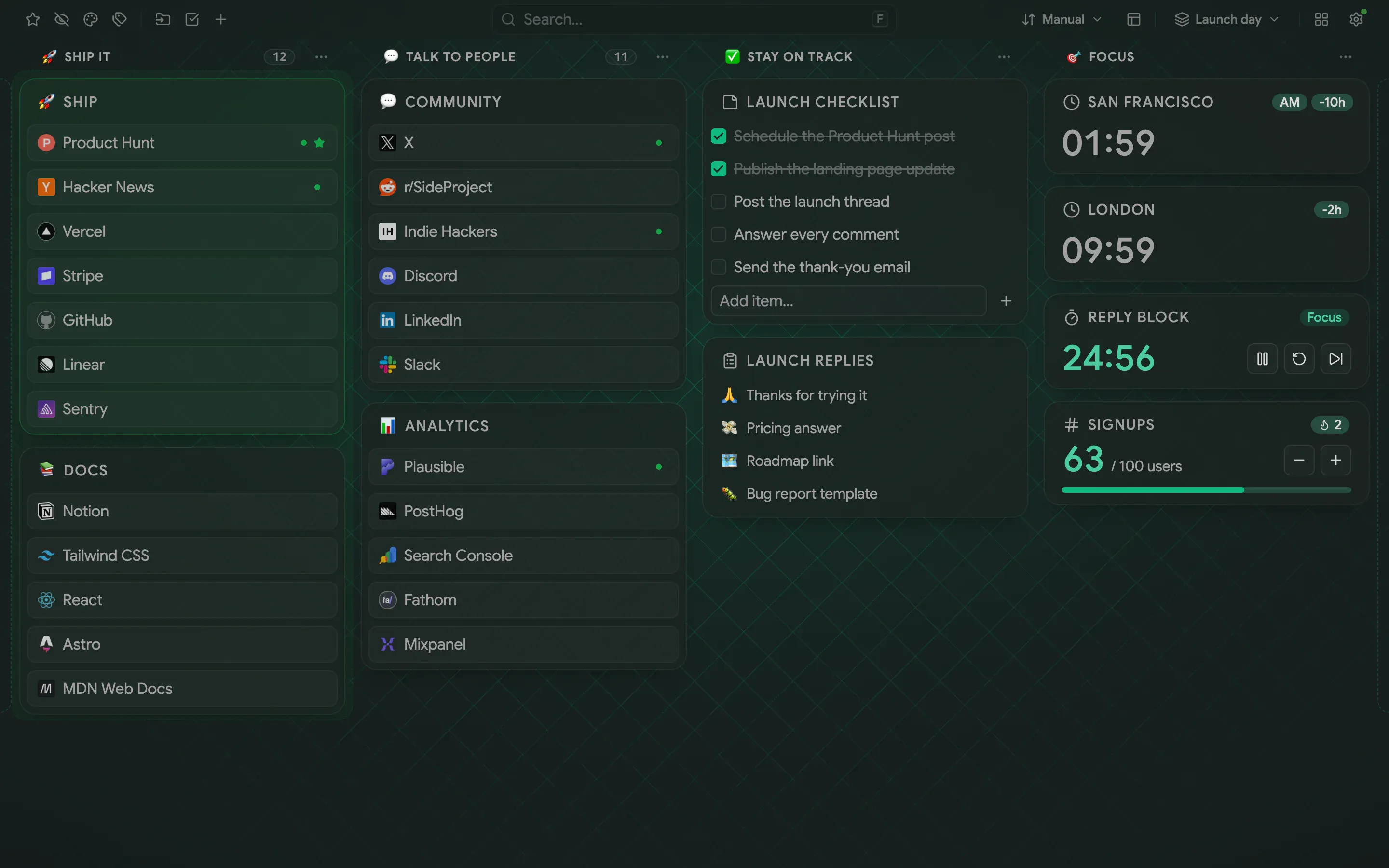Increase signups count with plus button
Image resolution: width=1389 pixels, height=868 pixels.
[x=1335, y=460]
